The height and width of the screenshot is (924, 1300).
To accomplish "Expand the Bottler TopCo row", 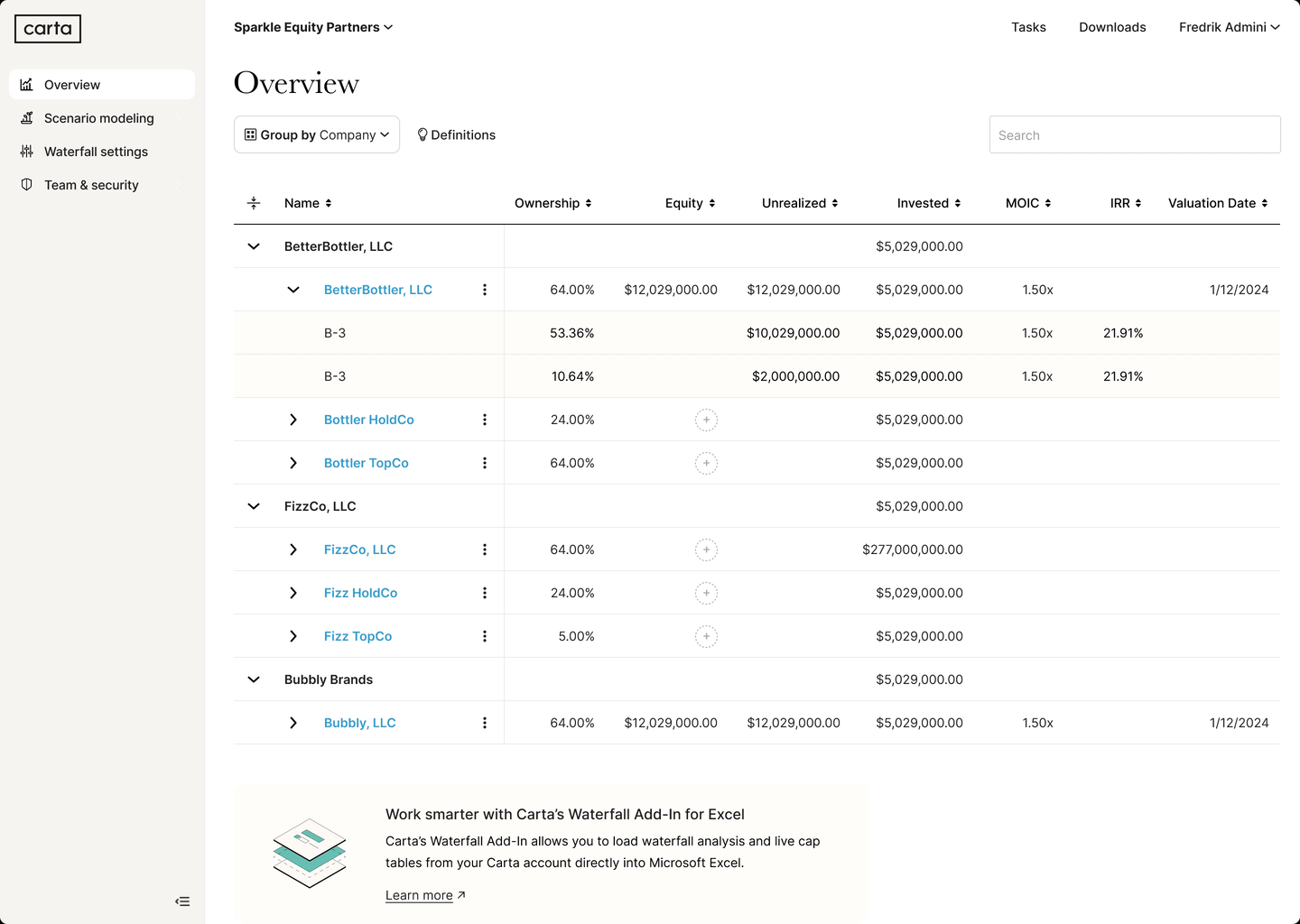I will [293, 463].
